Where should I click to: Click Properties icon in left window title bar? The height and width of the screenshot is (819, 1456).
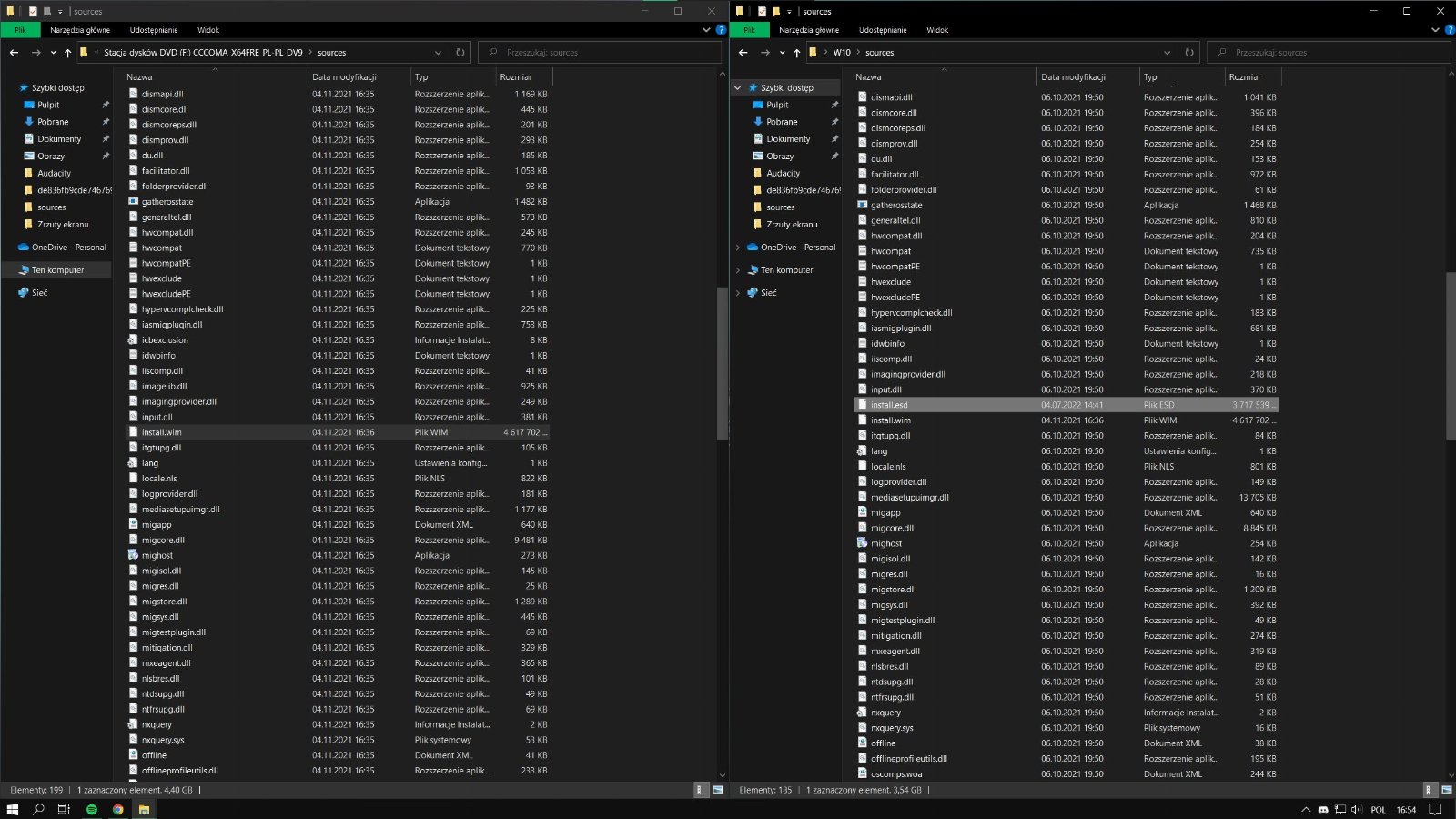tap(33, 12)
